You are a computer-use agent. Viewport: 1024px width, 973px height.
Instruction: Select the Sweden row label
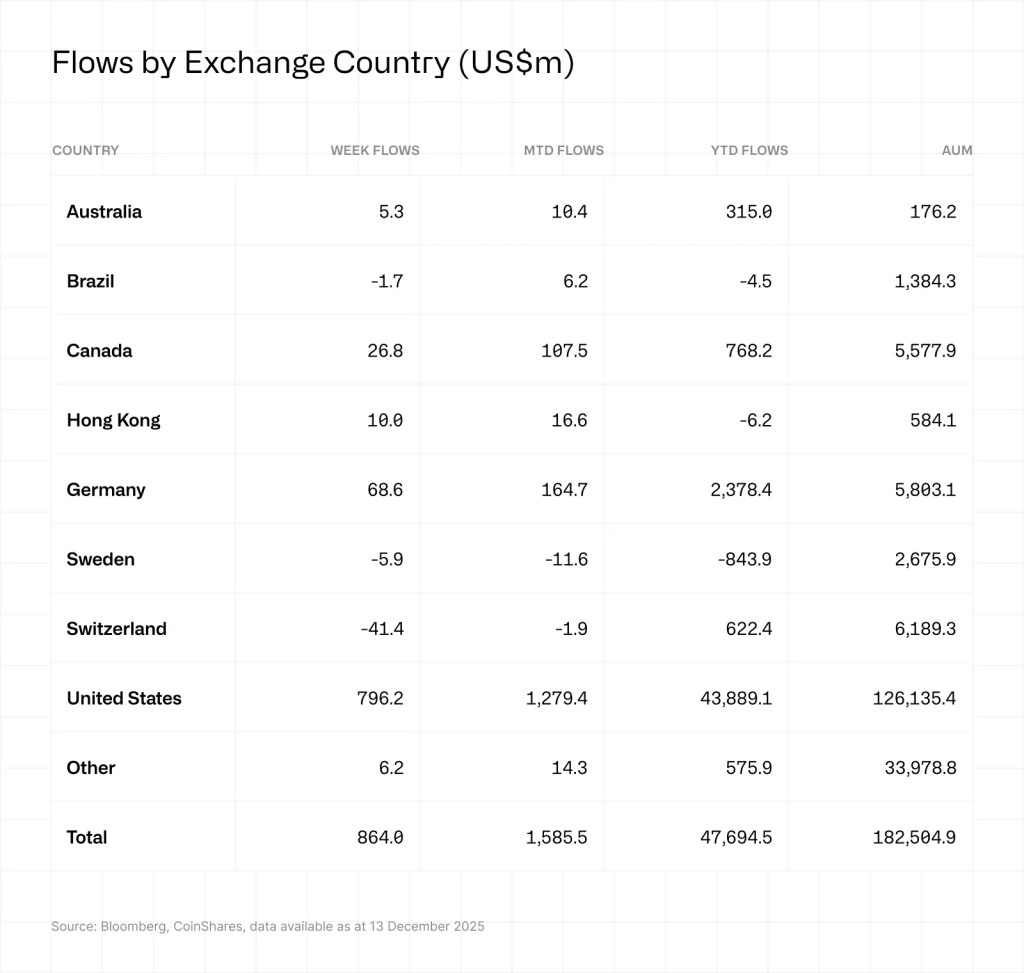click(100, 559)
